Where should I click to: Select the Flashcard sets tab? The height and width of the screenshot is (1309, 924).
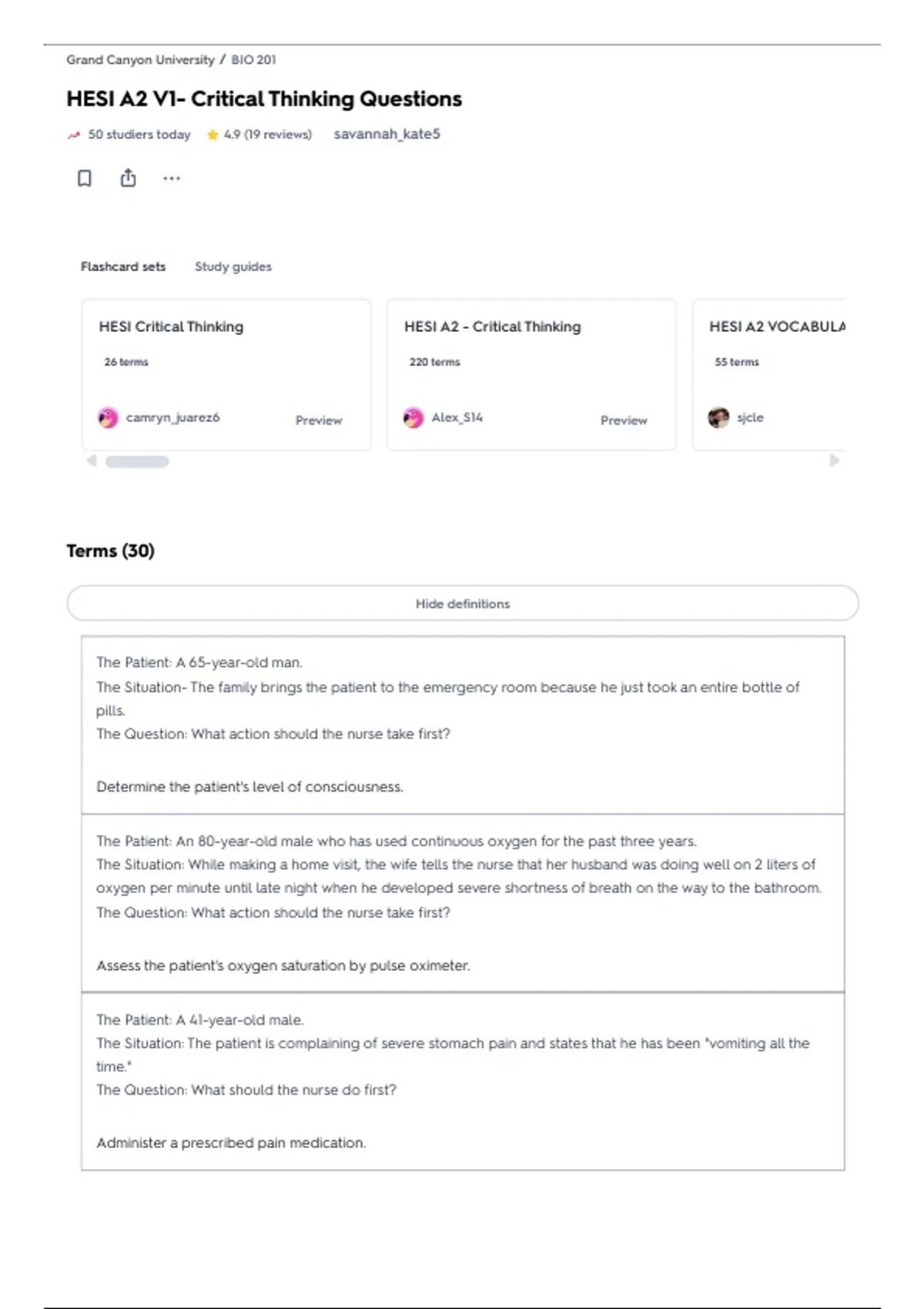[123, 266]
